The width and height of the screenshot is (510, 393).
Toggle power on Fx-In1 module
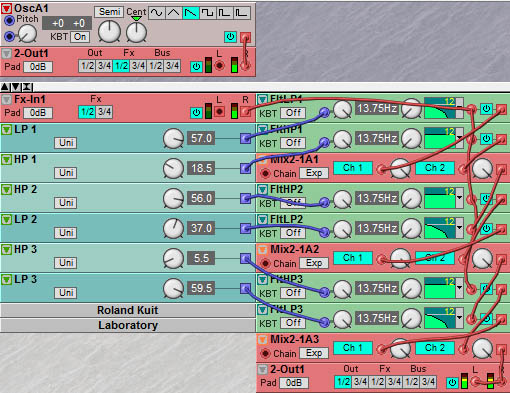[196, 113]
